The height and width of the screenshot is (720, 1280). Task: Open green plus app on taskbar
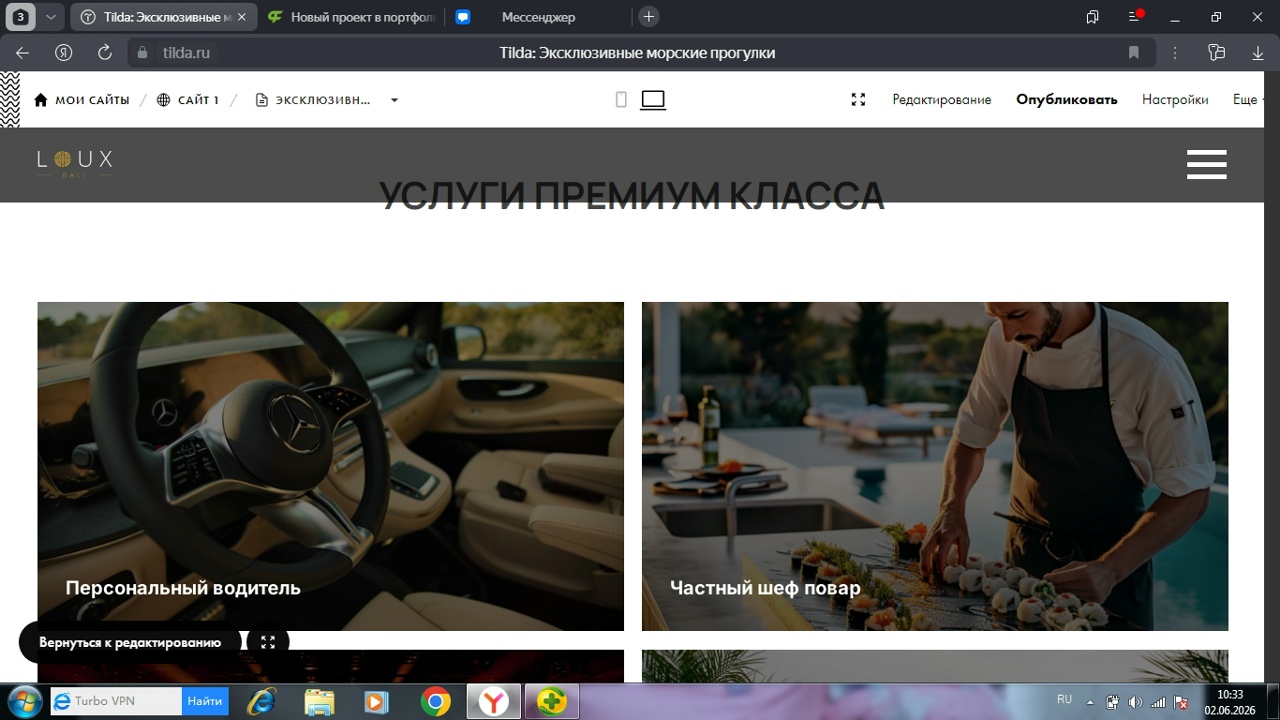pyautogui.click(x=552, y=702)
